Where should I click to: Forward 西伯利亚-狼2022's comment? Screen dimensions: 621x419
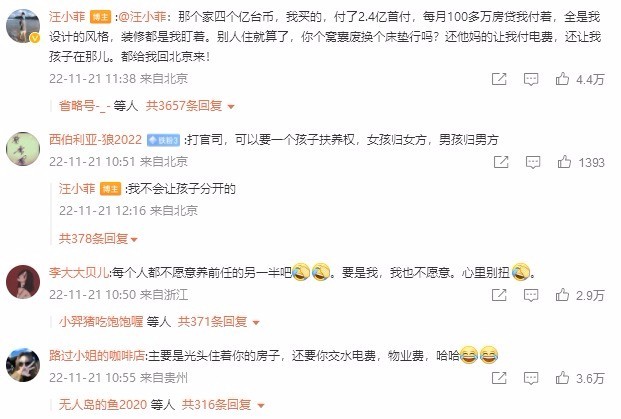(x=501, y=162)
